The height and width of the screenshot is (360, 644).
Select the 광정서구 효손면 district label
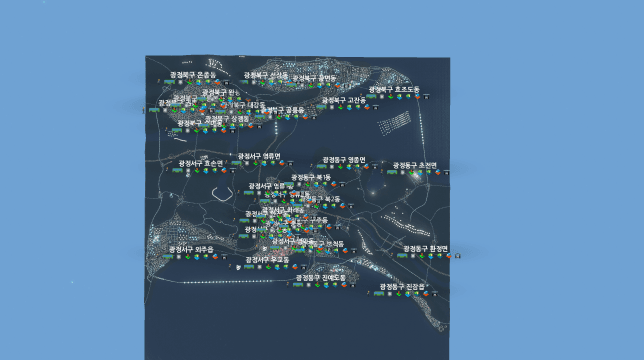201,163
